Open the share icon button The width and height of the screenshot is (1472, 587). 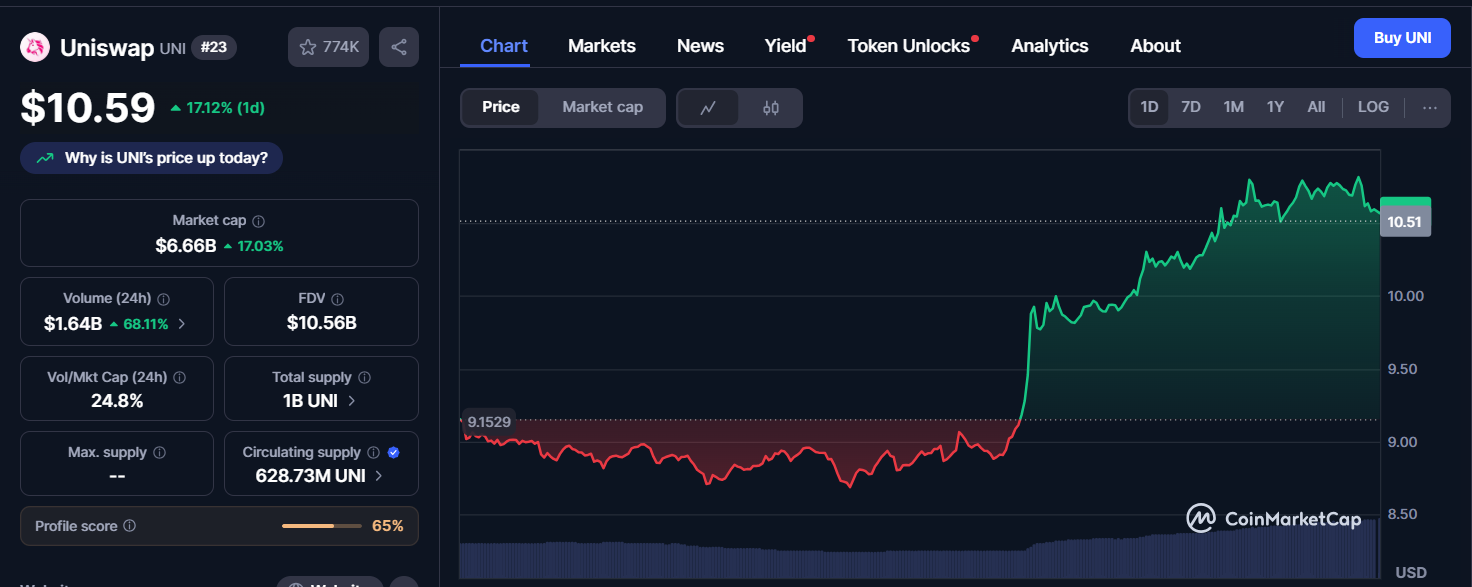(x=399, y=47)
